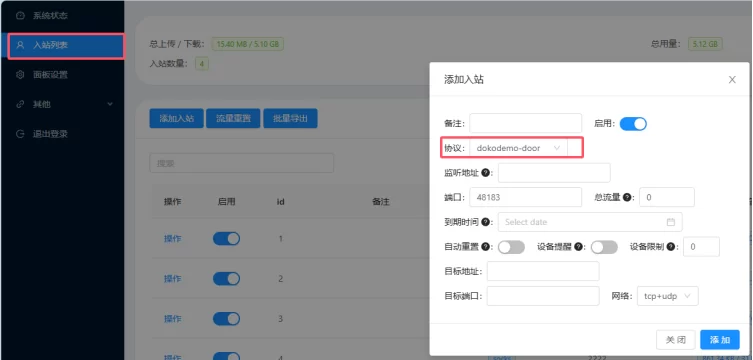Open the 协议 dokodemo-door dropdown
The width and height of the screenshot is (753, 360).
[519, 148]
